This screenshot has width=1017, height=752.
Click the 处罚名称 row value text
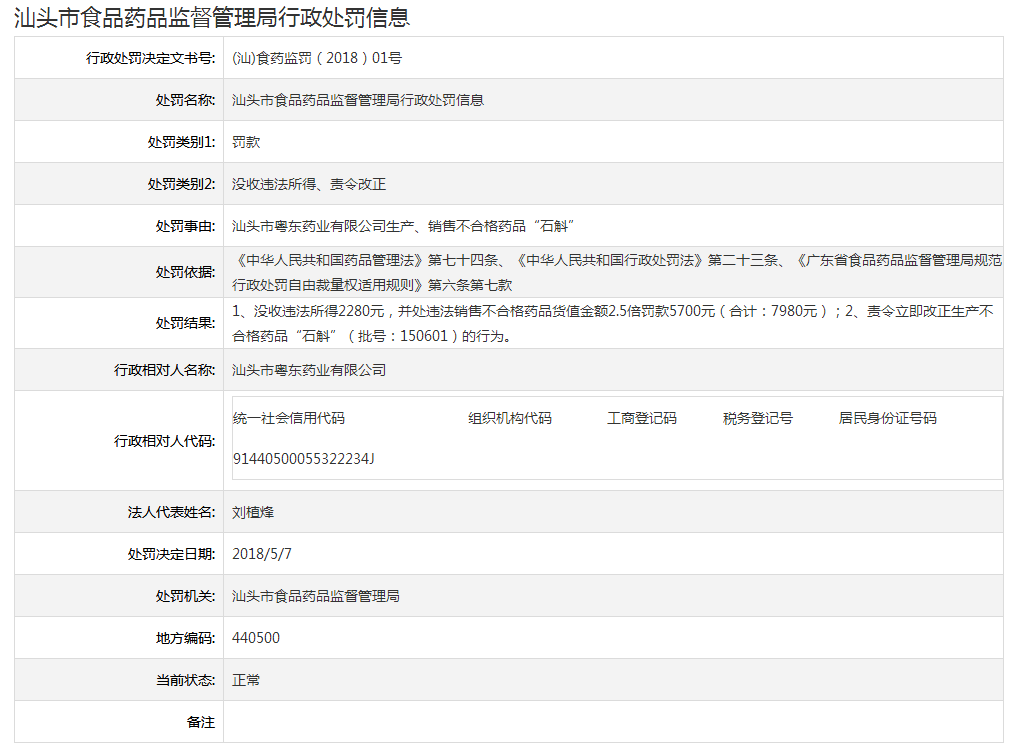[x=357, y=100]
